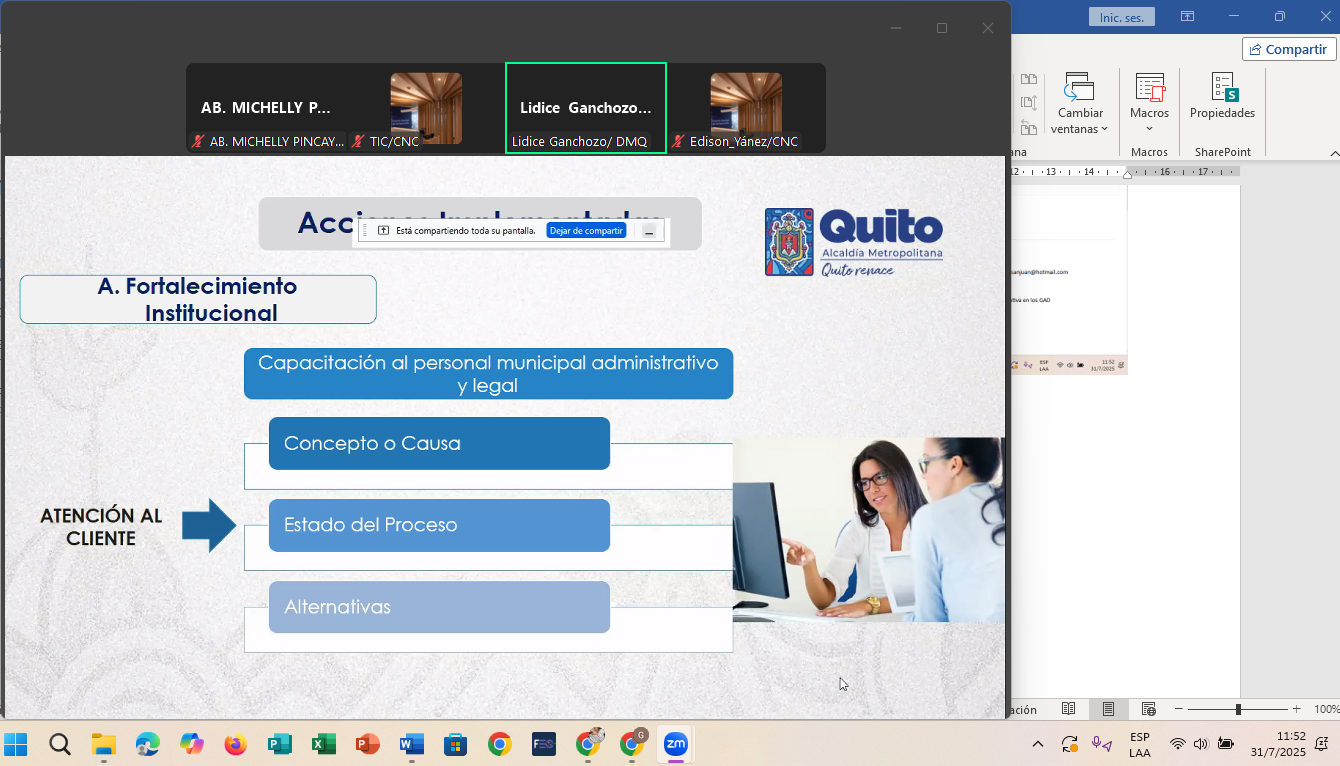
Task: Click the zoom in plus button
Action: coord(1296,709)
